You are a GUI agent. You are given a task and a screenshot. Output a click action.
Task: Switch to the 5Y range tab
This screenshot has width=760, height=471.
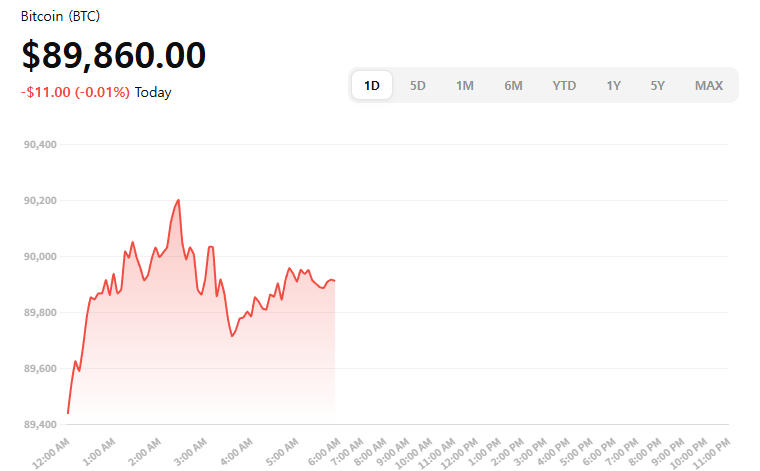[x=657, y=85]
